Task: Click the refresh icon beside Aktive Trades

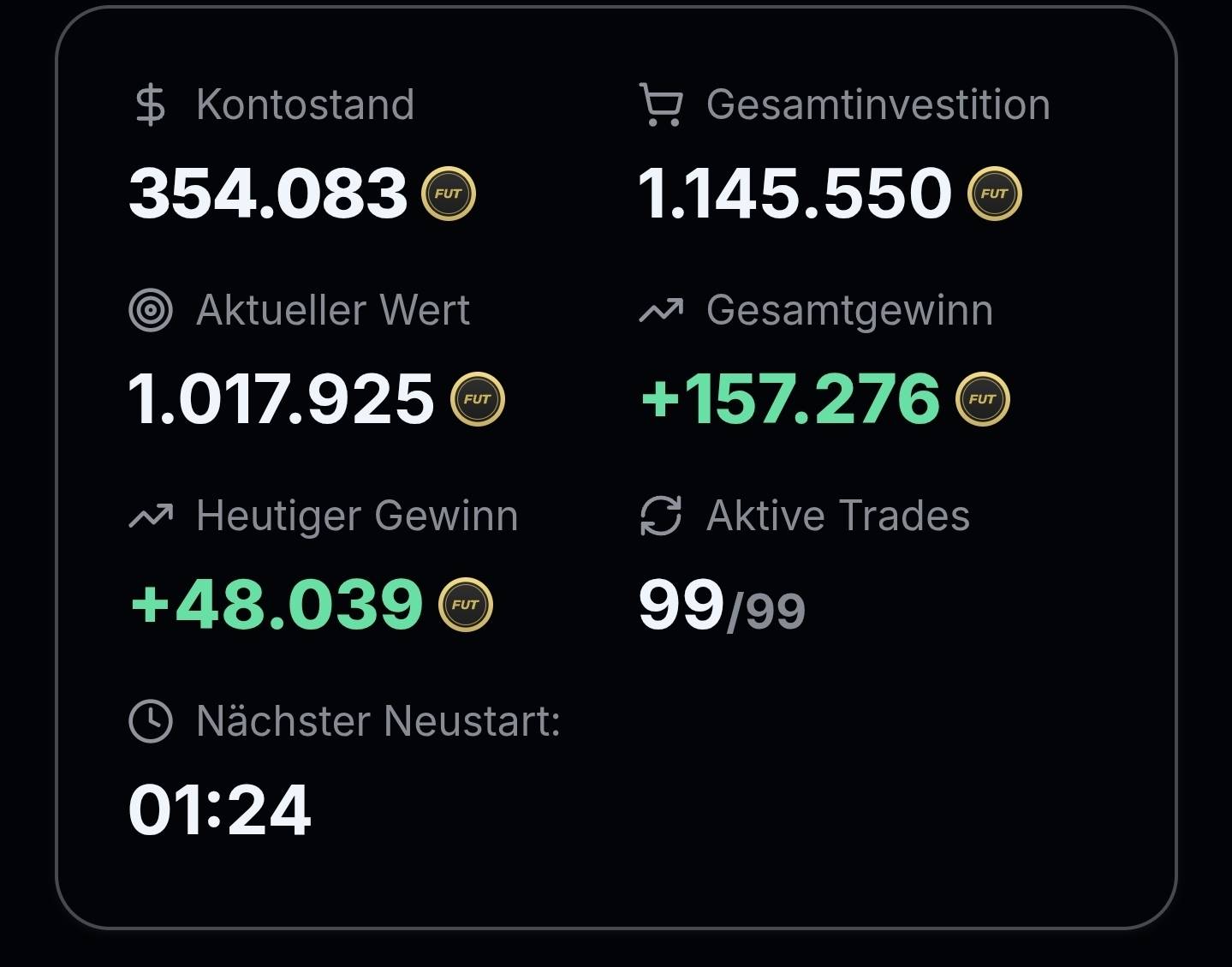Action: coord(661,516)
